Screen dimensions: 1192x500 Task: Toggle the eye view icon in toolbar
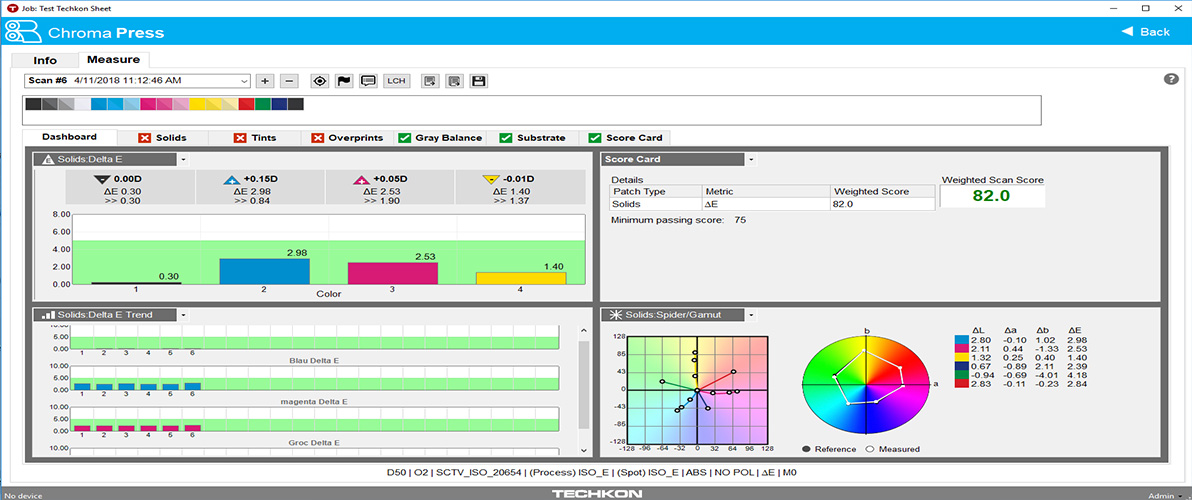click(320, 81)
